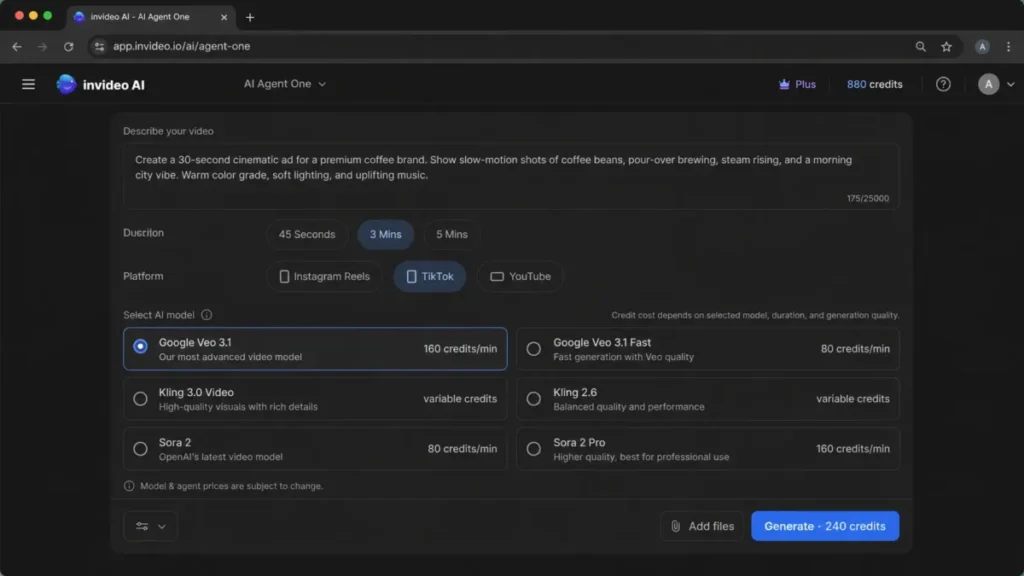Click the 175/25000 character count
Viewport: 1024px width, 576px height.
(x=867, y=199)
